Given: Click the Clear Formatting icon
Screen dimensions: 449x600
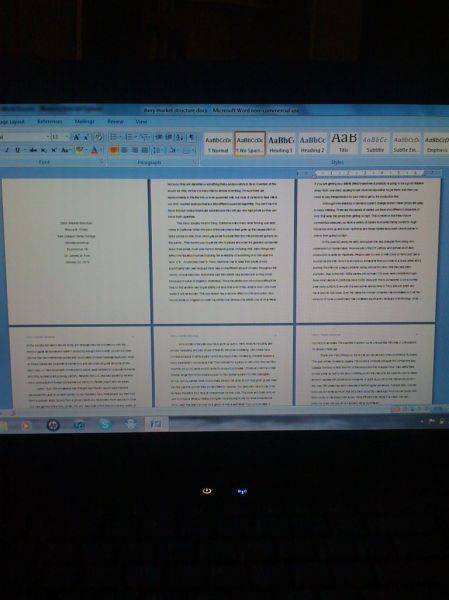Looking at the screenshot, I should 98,137.
